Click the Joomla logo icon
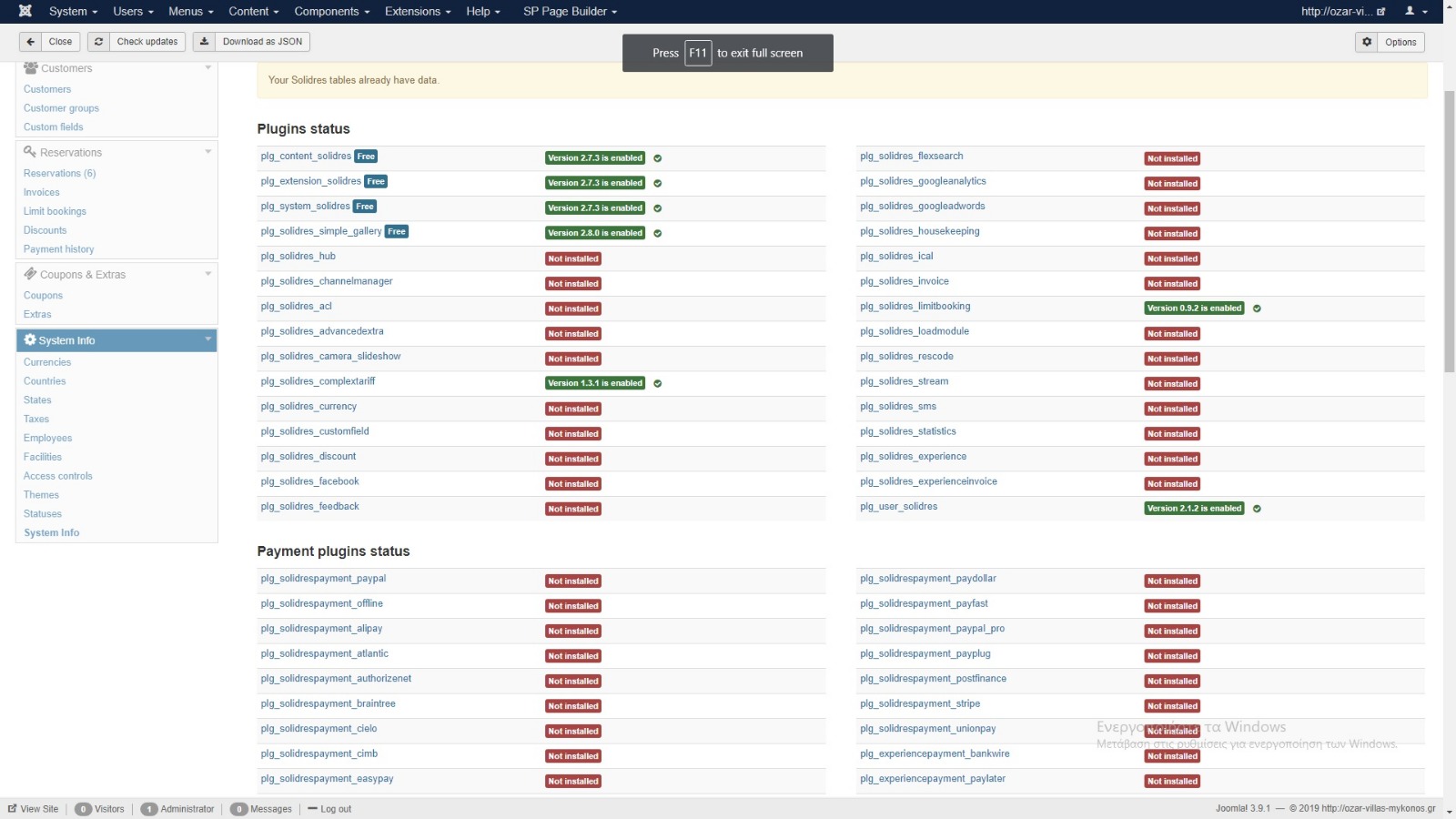 [x=25, y=11]
